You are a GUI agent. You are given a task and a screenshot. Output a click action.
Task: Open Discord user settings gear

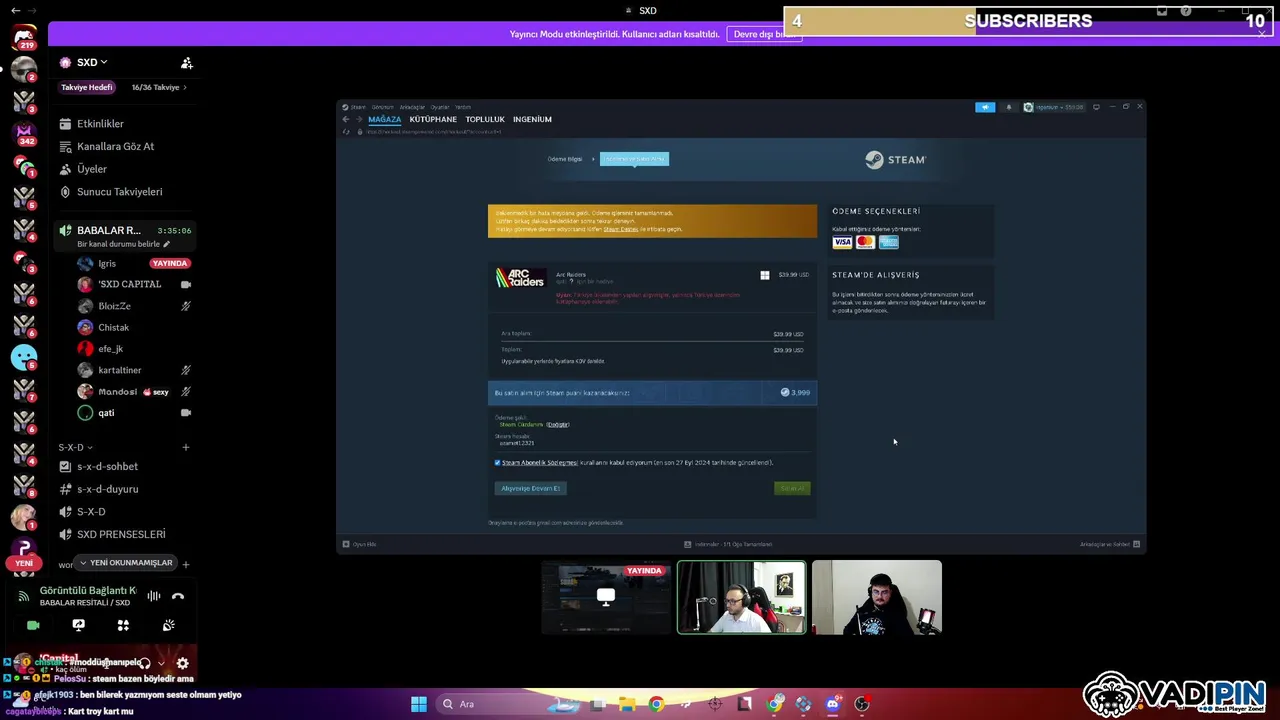tap(182, 663)
